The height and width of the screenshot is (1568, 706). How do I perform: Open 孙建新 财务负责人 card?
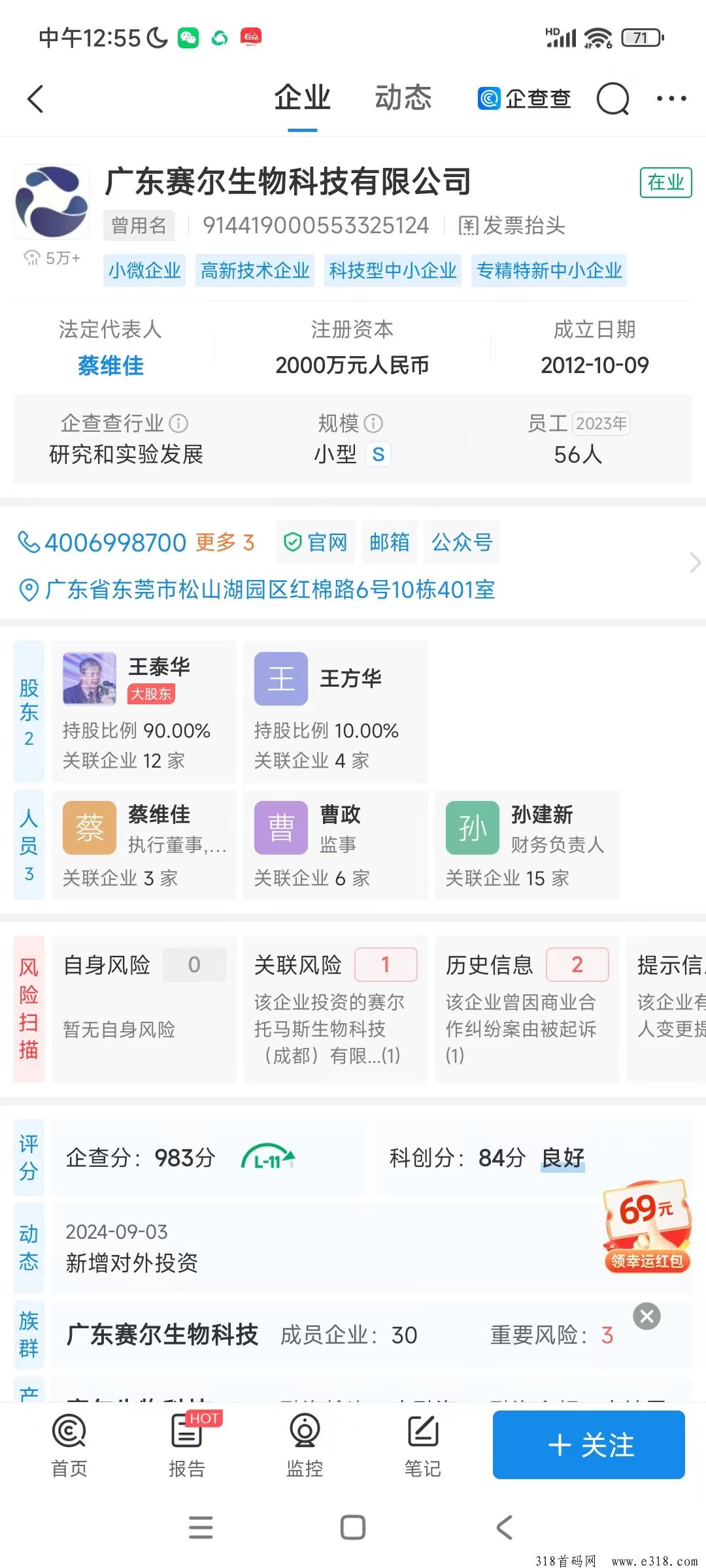tap(527, 845)
